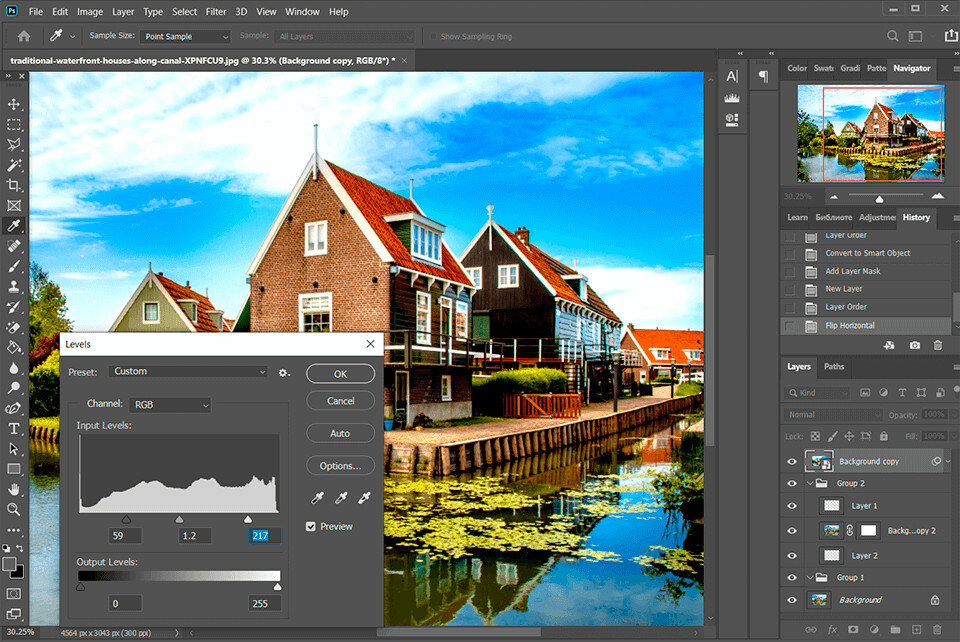Click the Auto button in Levels
The width and height of the screenshot is (960, 642).
click(x=340, y=433)
